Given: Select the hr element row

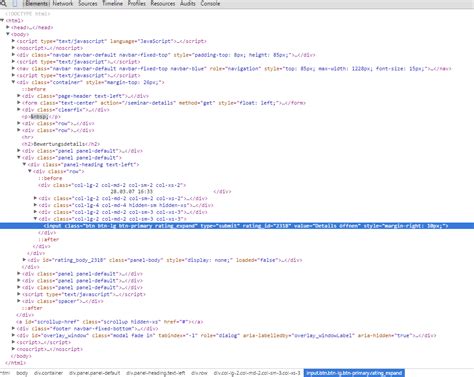Looking at the screenshot, I should 27,137.
